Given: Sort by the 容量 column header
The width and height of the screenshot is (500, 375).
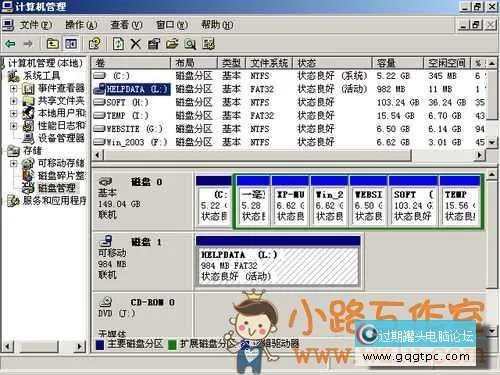Looking at the screenshot, I should (x=398, y=63).
